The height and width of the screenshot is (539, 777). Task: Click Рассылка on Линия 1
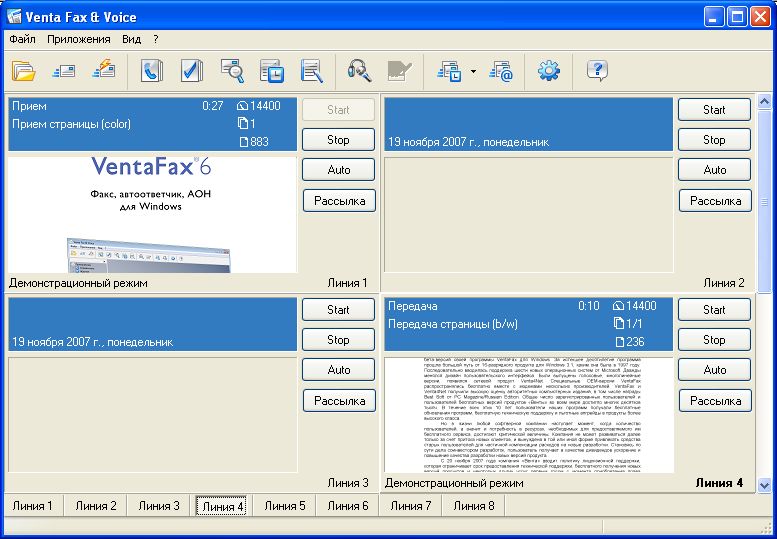(x=339, y=201)
